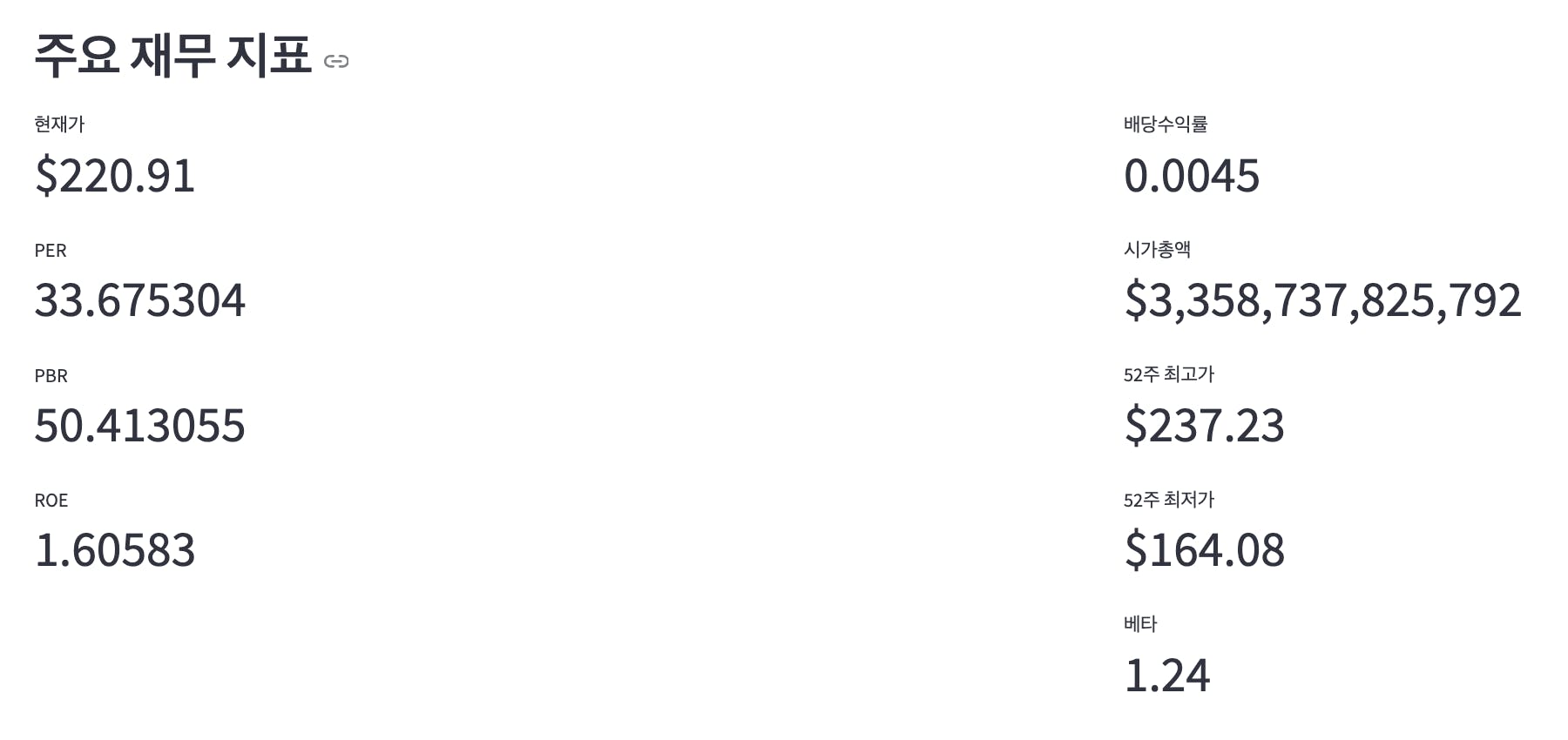
Task: Select the PER value 33.675304
Action: 140,300
